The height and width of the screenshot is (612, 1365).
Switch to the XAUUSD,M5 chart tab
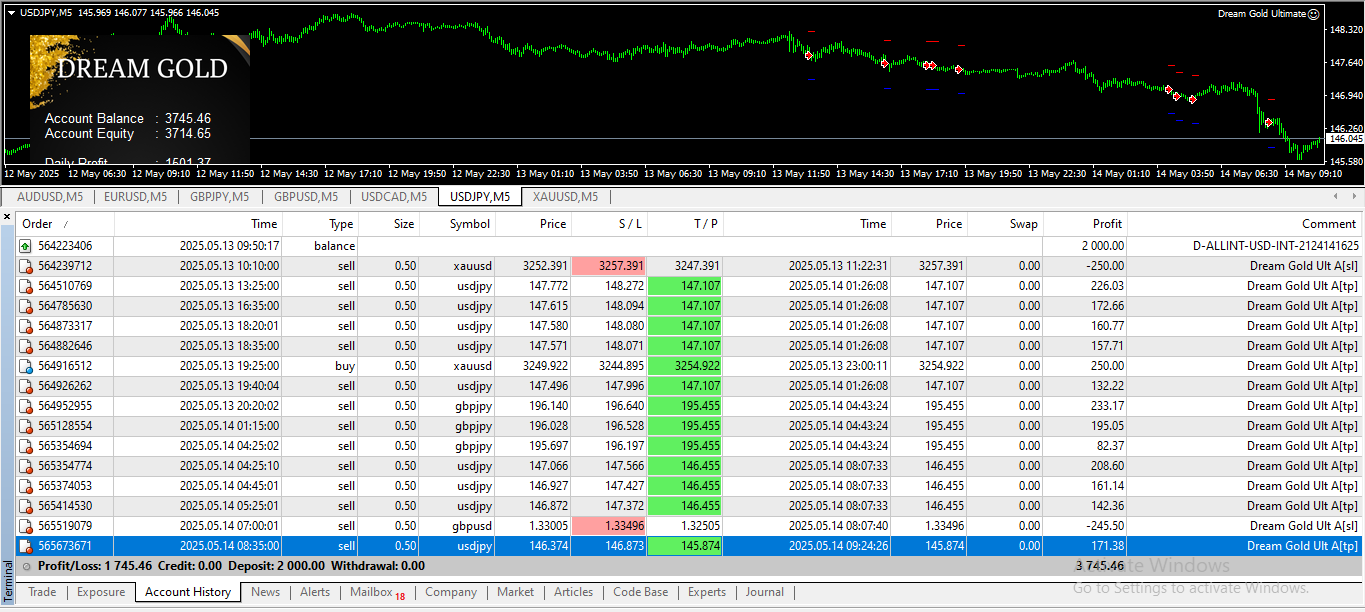coord(565,197)
